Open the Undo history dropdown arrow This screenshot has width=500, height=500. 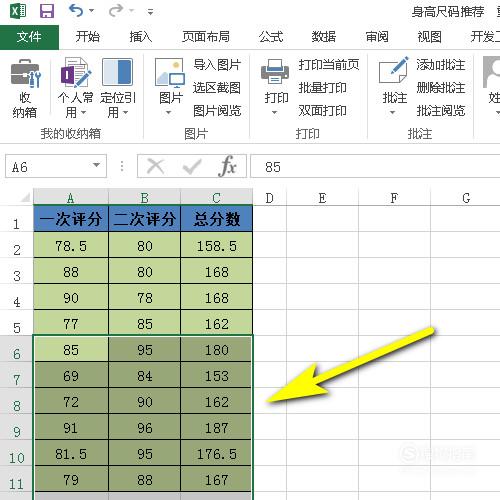click(x=91, y=11)
